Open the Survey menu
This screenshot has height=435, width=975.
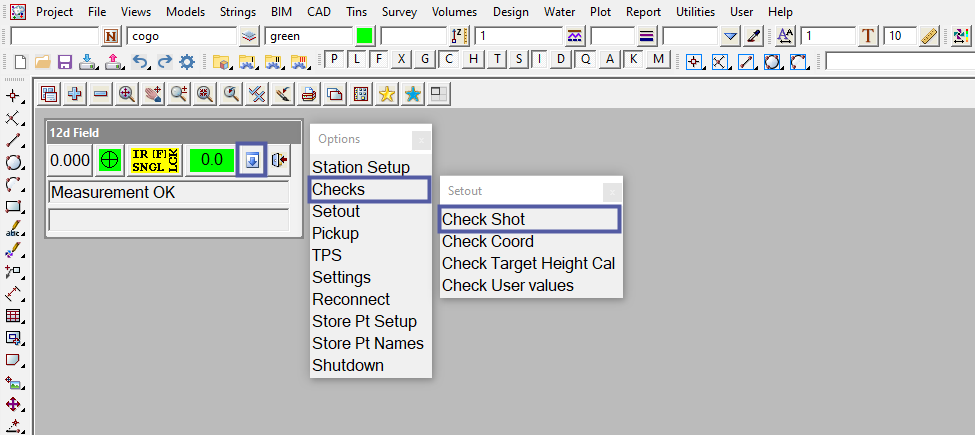398,12
